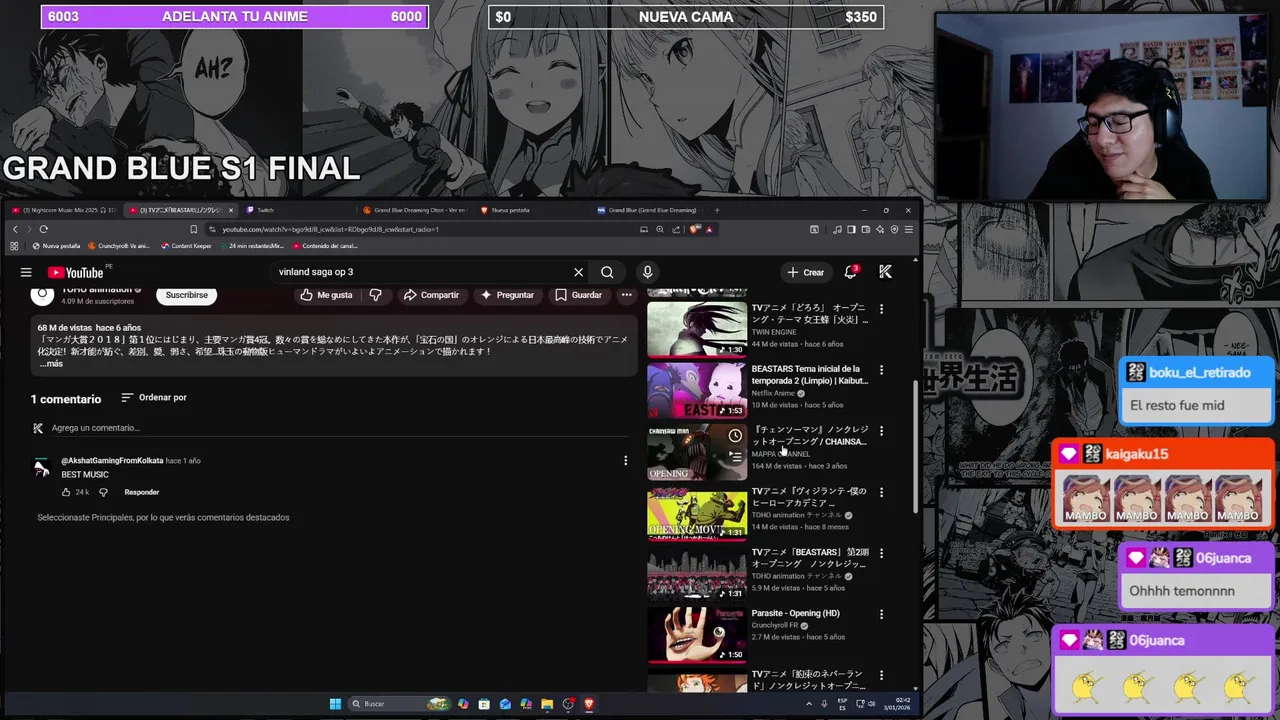Start voice search with microphone icon

(x=647, y=272)
